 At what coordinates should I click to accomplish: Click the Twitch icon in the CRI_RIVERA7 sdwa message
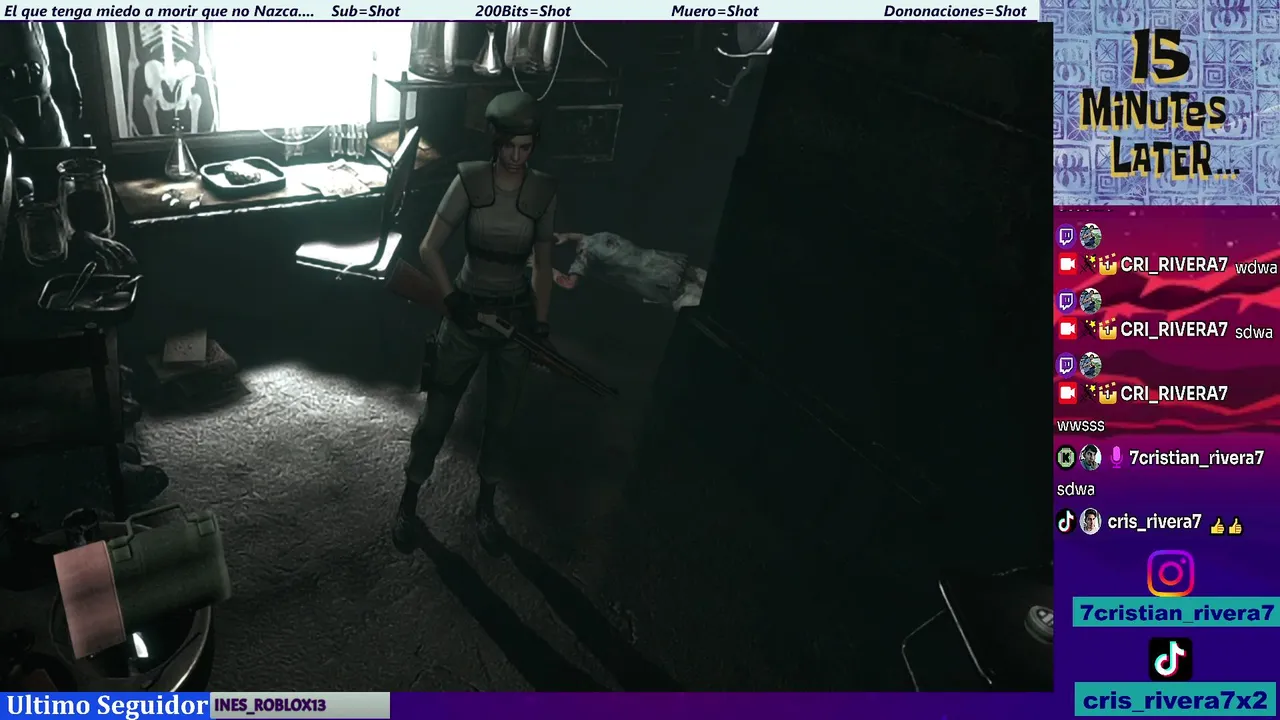[1066, 301]
